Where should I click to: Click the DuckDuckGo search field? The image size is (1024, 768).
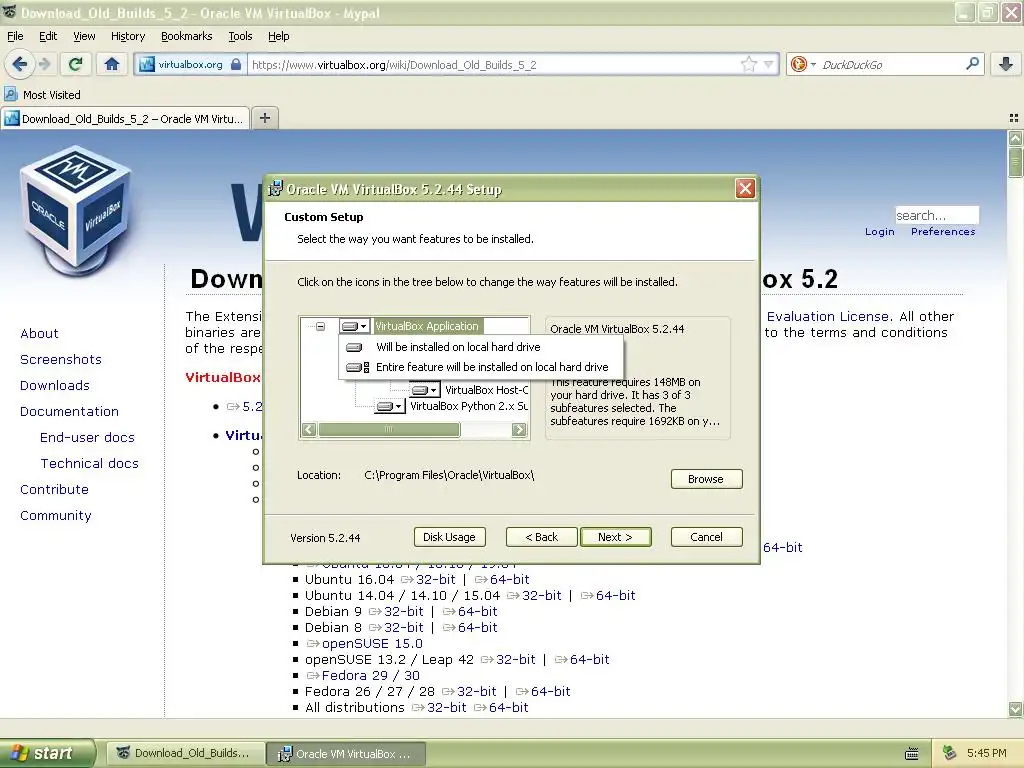pyautogui.click(x=890, y=65)
